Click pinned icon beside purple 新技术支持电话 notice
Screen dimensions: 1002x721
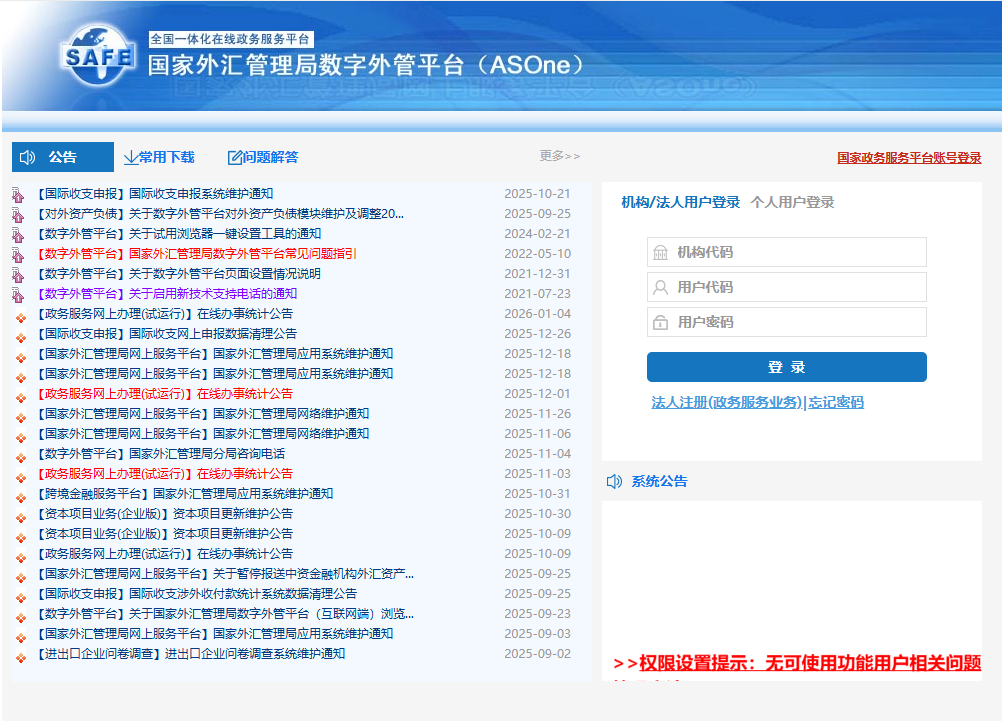click(18, 295)
